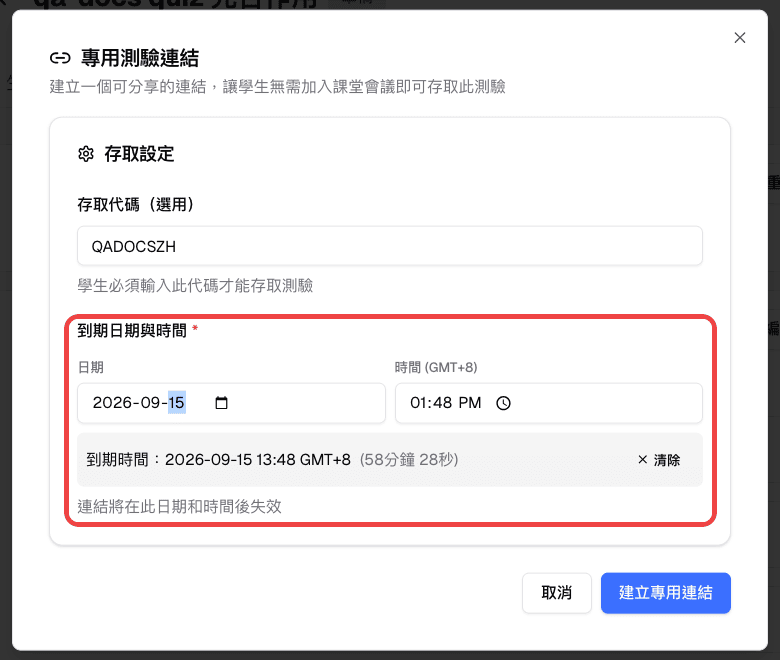Open the calendar picker icon in date field
780x660 pixels.
coord(221,402)
